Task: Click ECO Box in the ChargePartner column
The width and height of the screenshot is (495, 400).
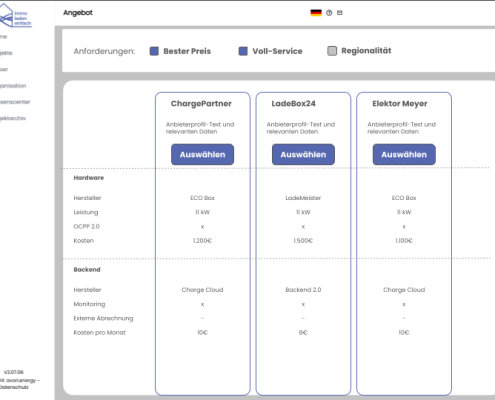Action: [x=202, y=198]
